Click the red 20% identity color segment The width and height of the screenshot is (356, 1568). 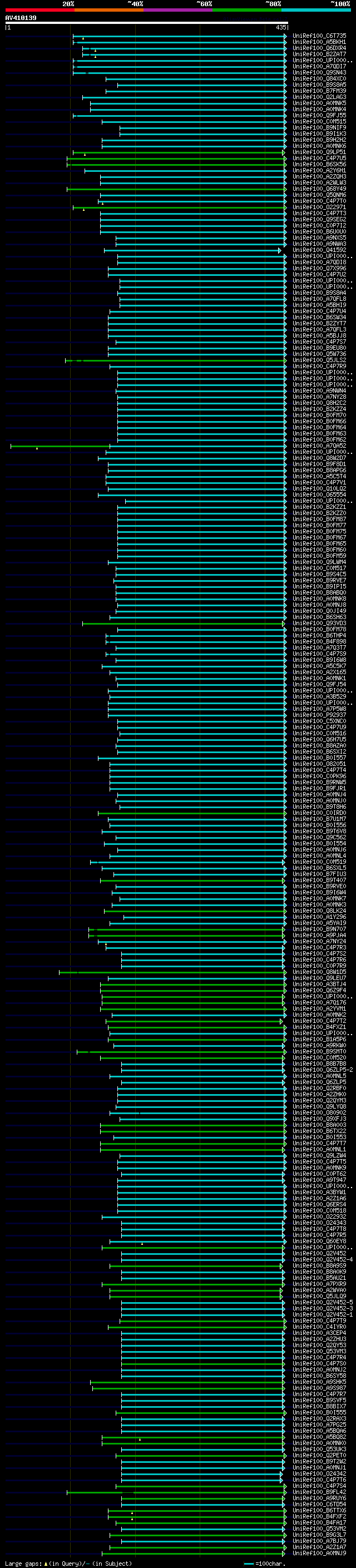pyautogui.click(x=39, y=10)
